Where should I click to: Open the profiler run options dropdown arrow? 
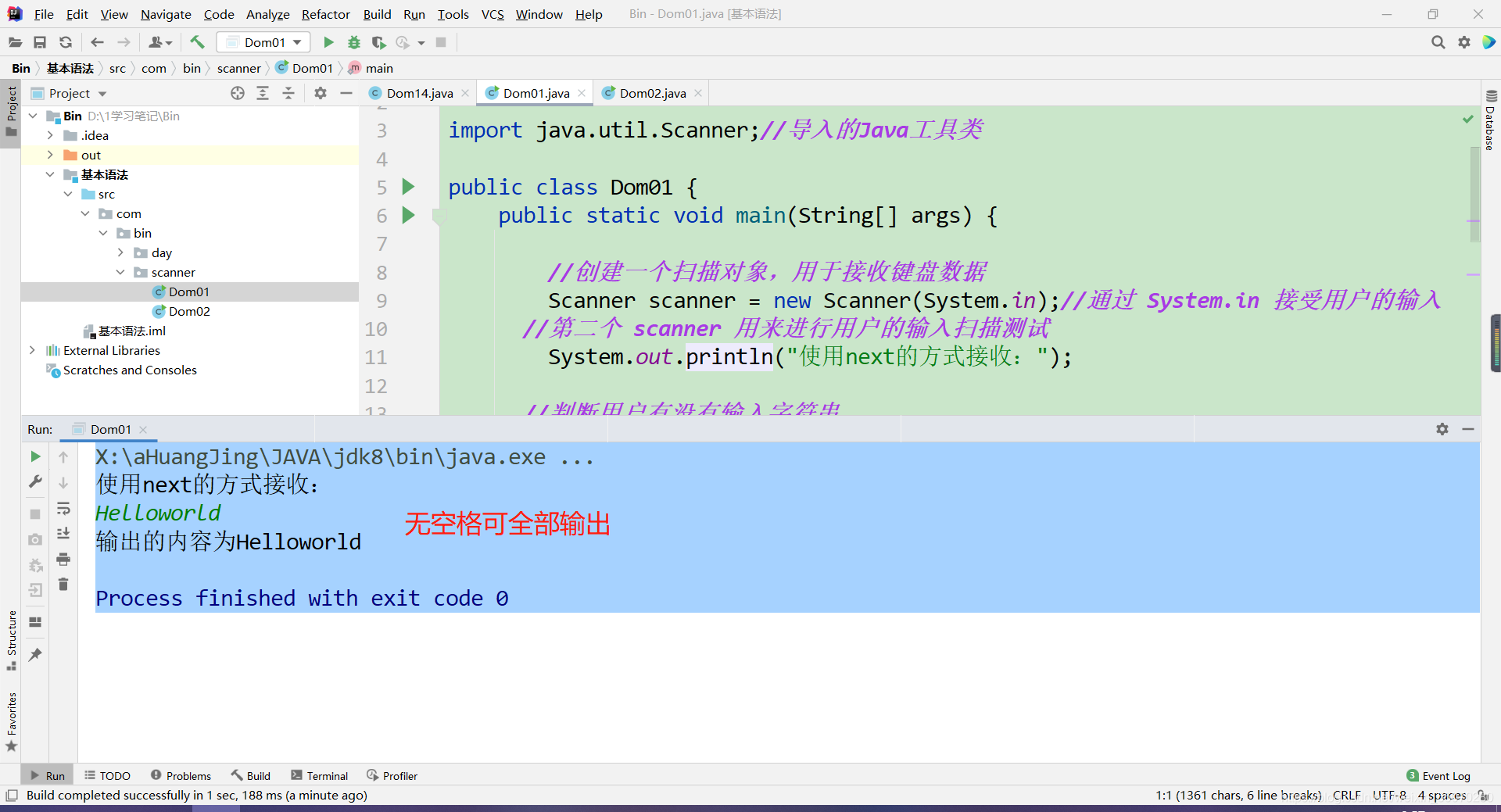point(421,42)
